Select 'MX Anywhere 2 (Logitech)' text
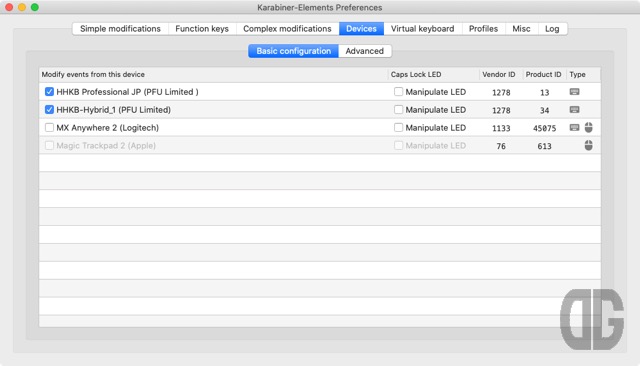 [x=107, y=128]
